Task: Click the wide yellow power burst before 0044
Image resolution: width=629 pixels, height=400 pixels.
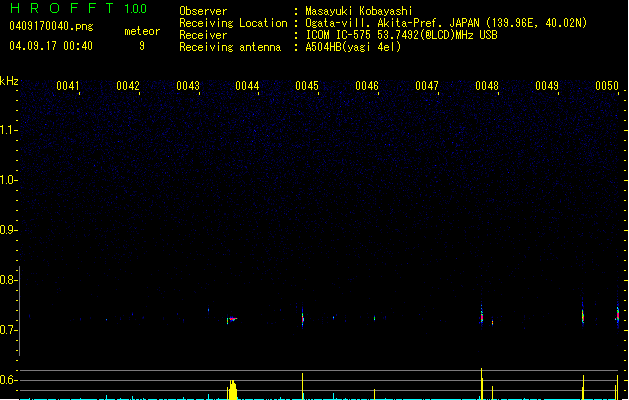Action: tap(232, 390)
